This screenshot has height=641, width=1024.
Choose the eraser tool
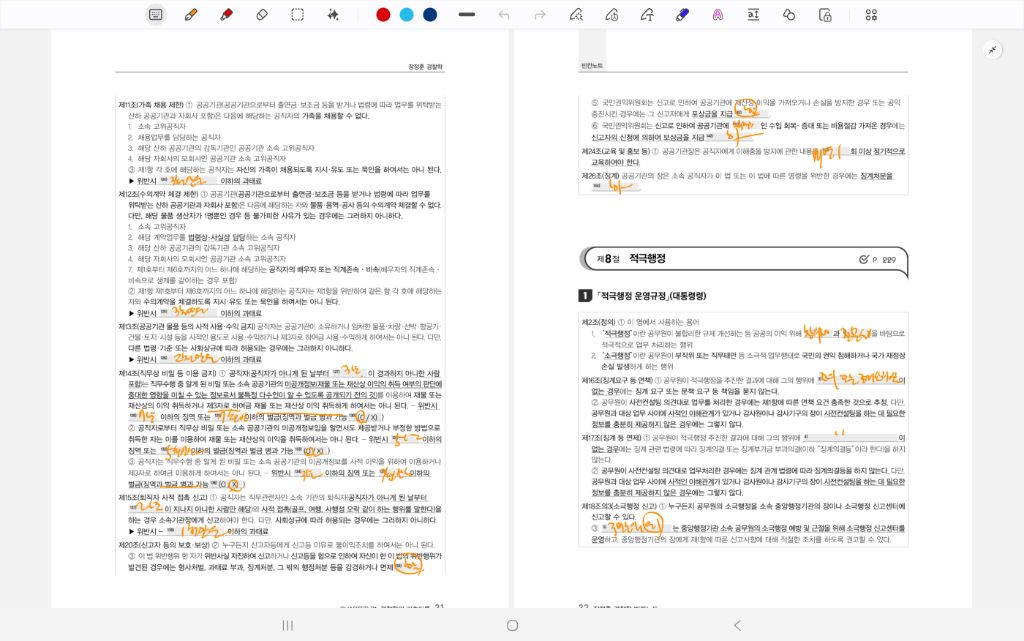click(x=262, y=15)
